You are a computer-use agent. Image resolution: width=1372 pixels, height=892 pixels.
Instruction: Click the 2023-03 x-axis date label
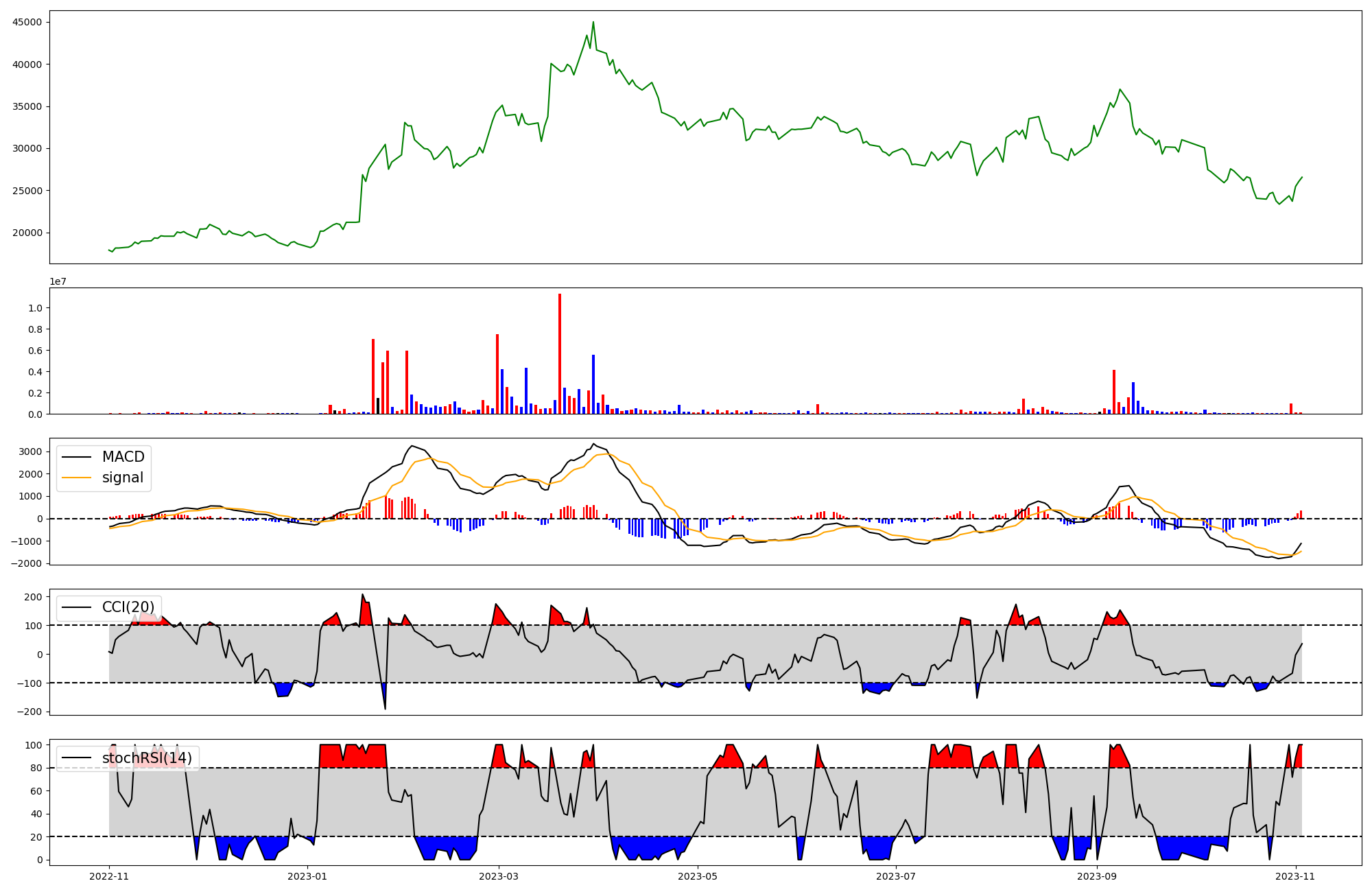499,876
